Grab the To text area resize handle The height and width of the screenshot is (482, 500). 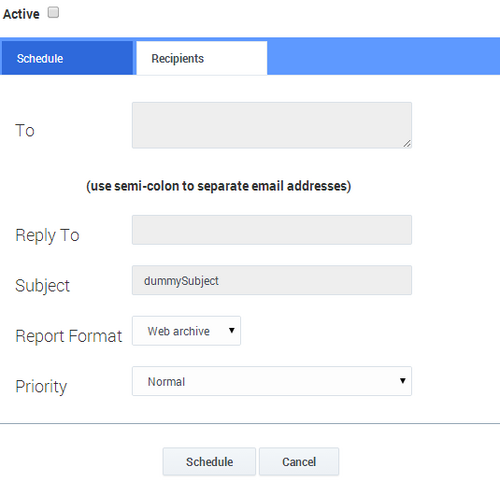(x=407, y=144)
